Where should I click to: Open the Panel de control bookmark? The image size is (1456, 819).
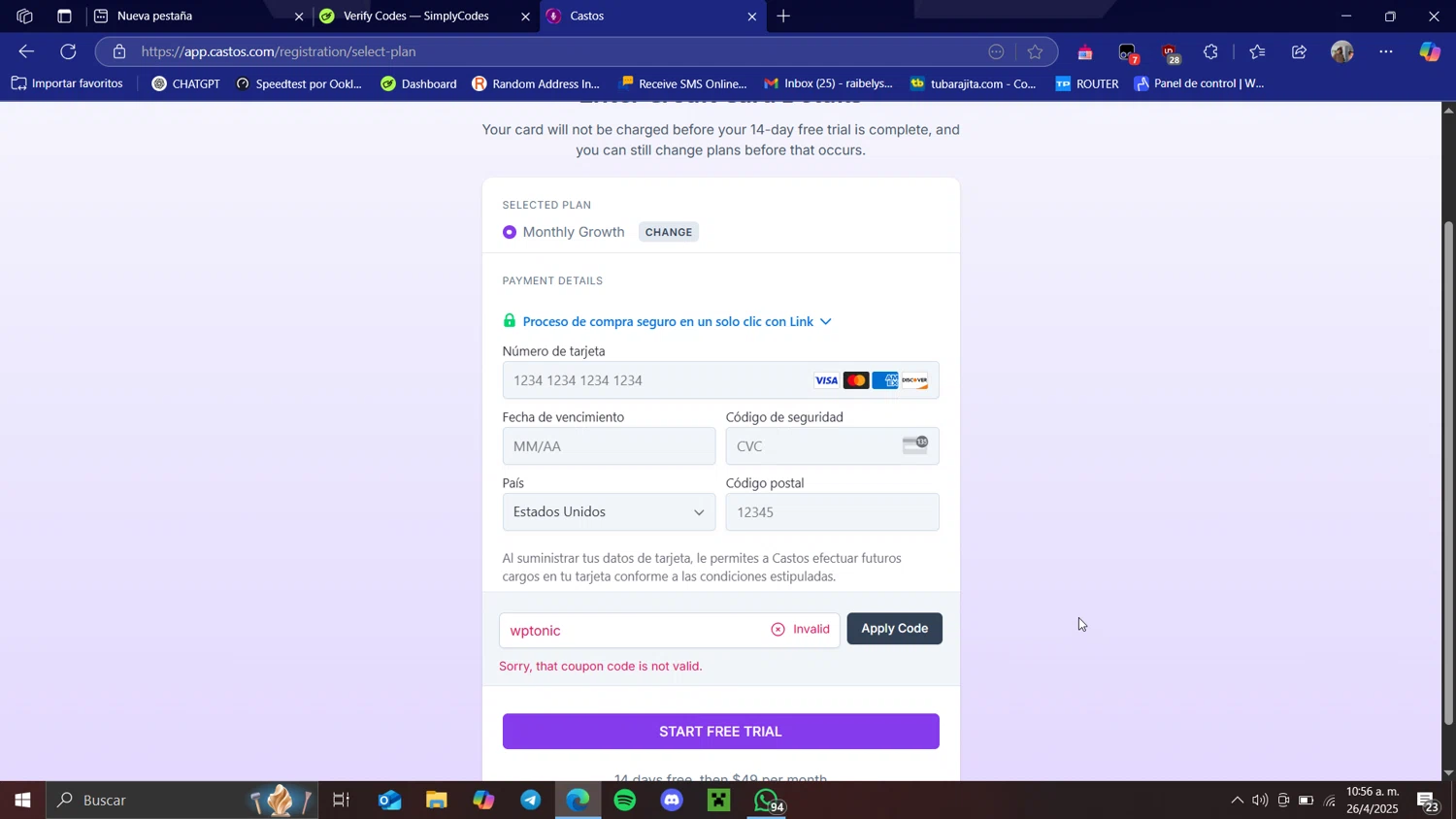[x=1200, y=84]
